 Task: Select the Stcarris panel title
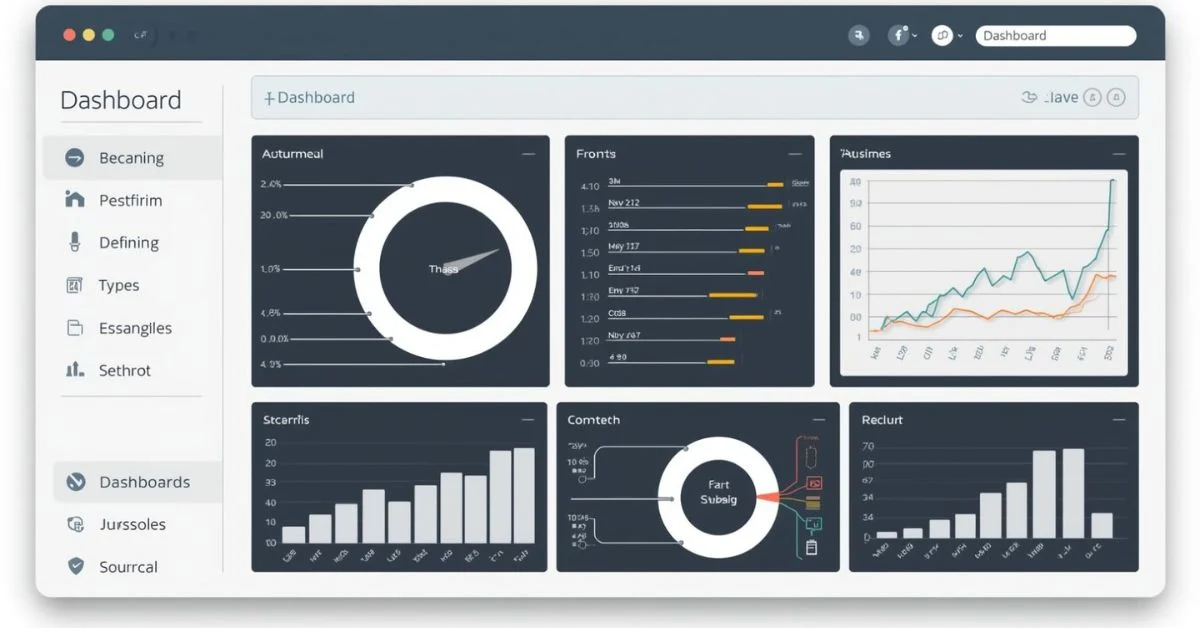[287, 419]
